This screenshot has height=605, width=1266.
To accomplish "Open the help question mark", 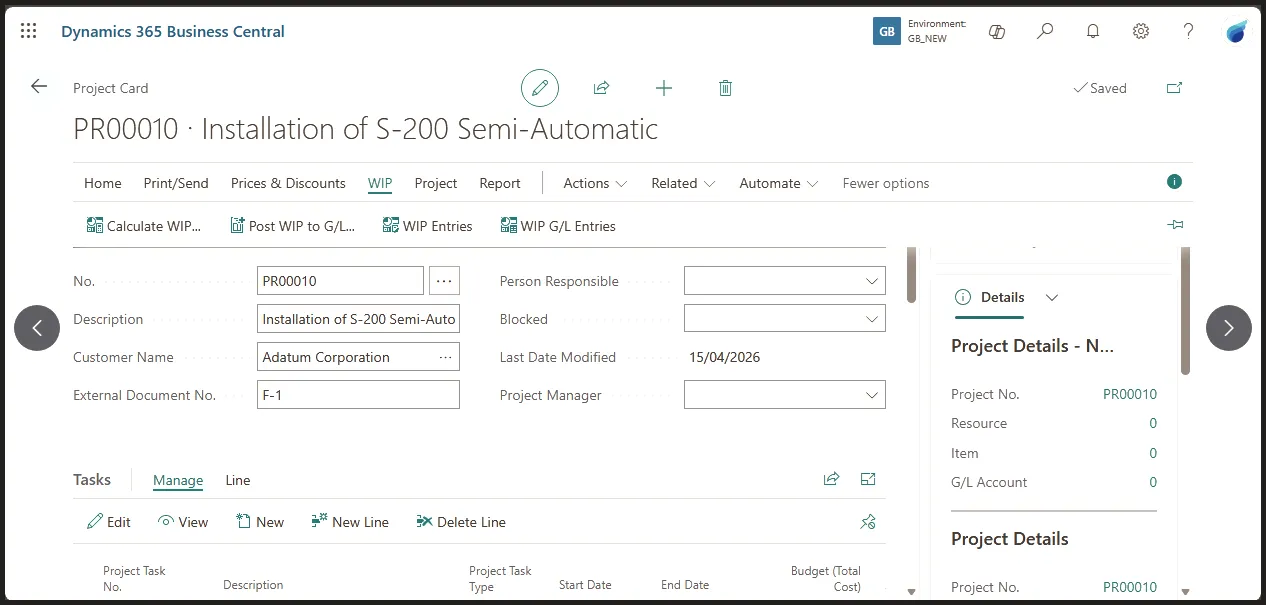I will pos(1189,31).
